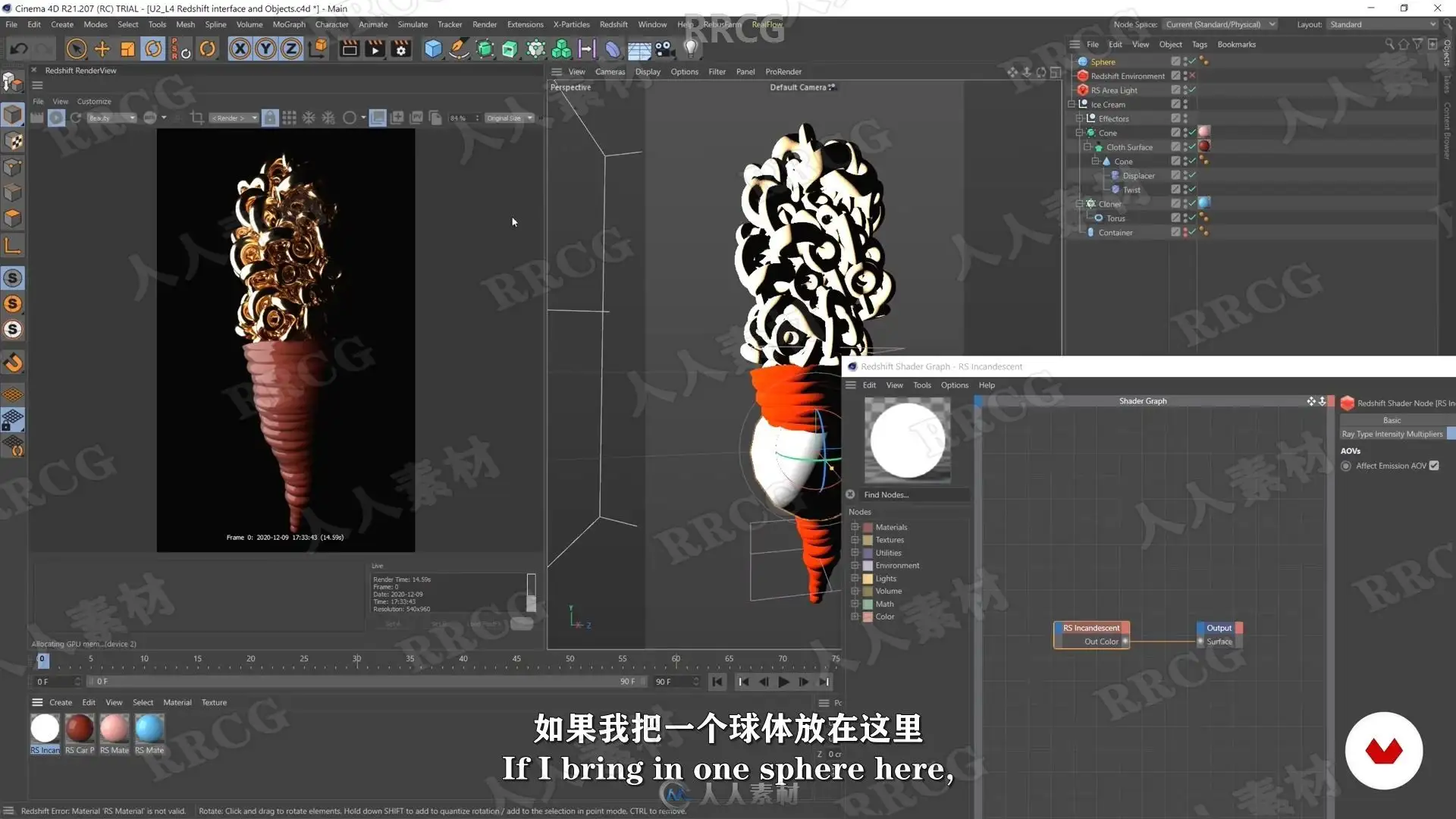Screen dimensions: 1456x819
Task: Open the Spline Pen tool
Action: [459, 49]
